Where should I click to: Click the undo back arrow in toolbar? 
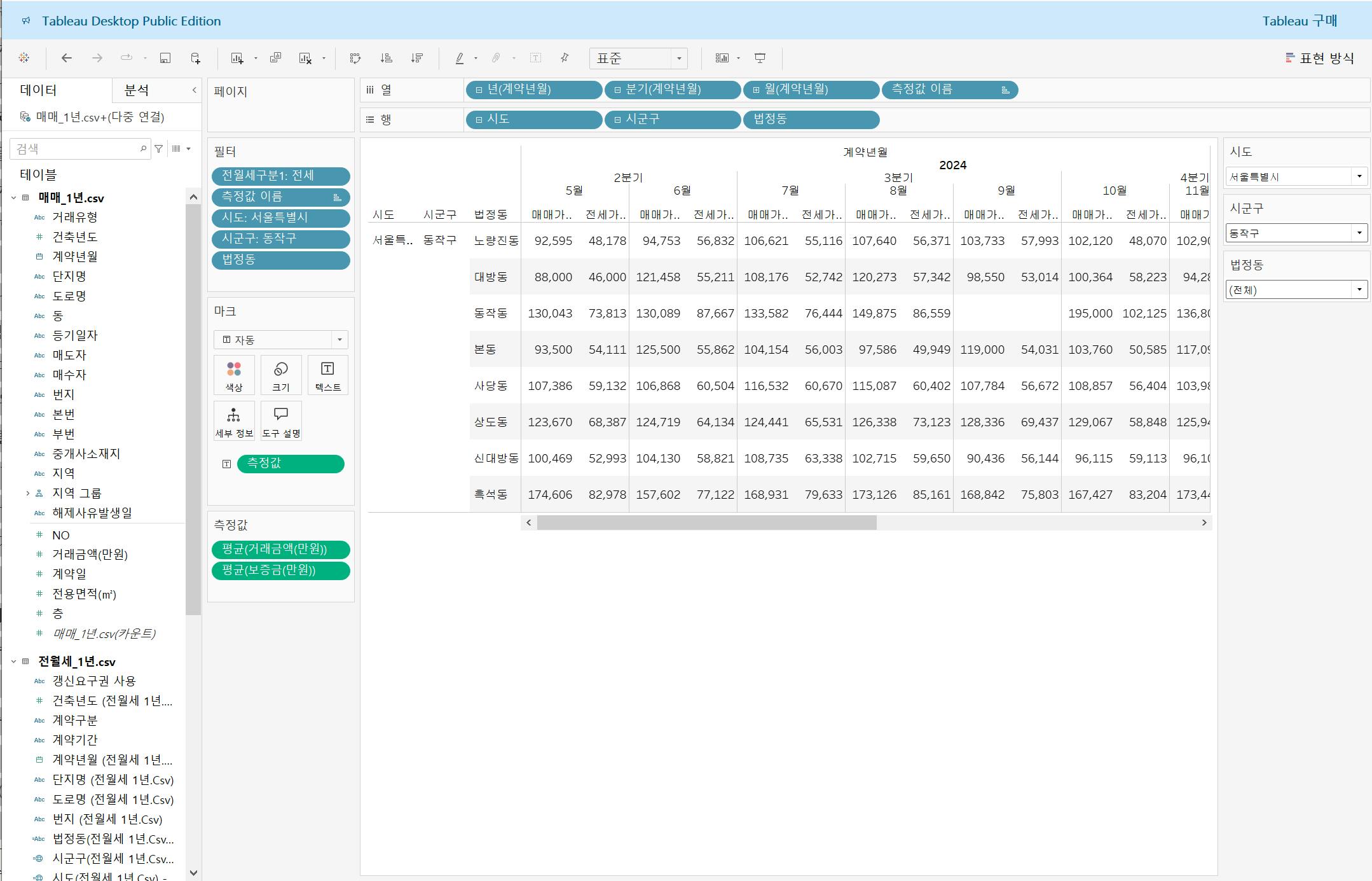pyautogui.click(x=66, y=58)
